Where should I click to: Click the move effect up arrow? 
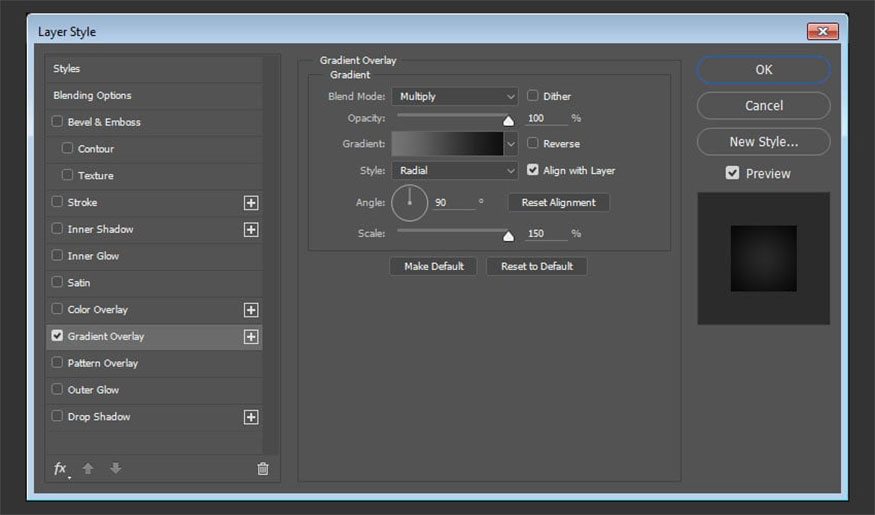coord(88,468)
